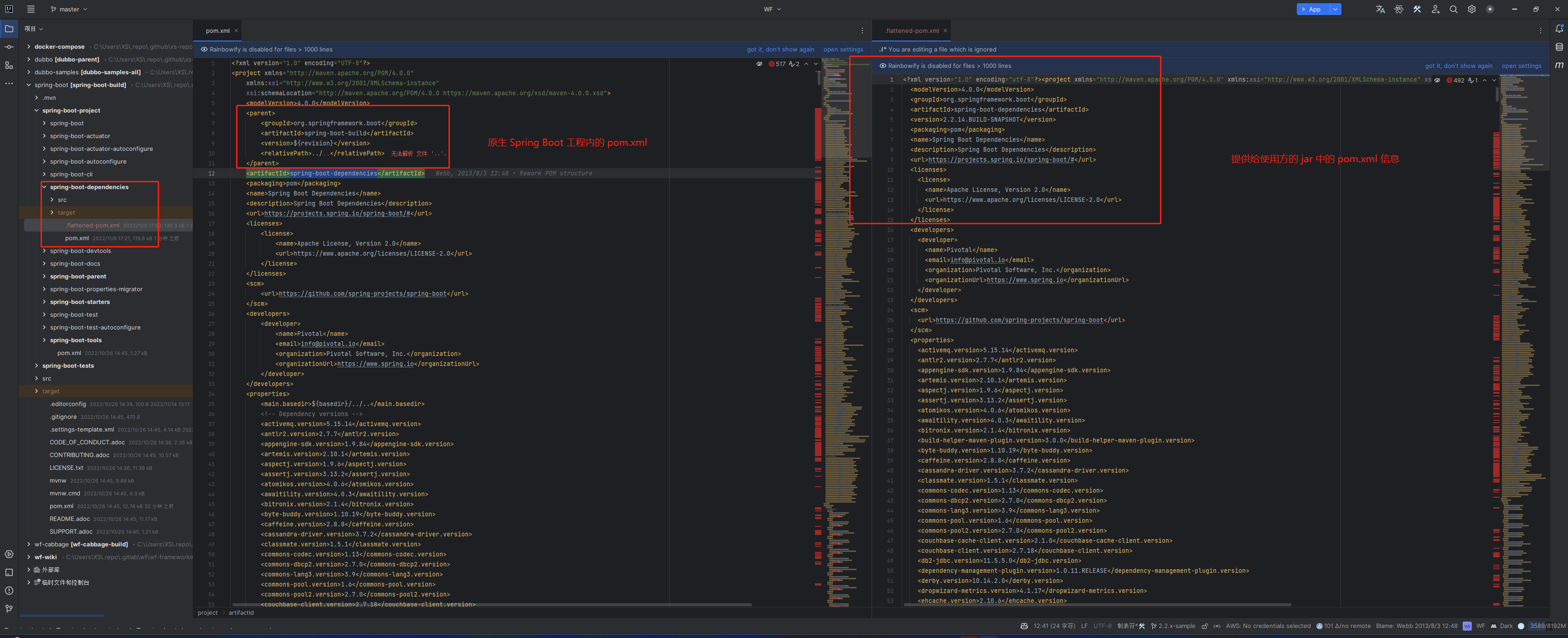
Task: Expand the spring-boot-tests project node
Action: [x=36, y=365]
